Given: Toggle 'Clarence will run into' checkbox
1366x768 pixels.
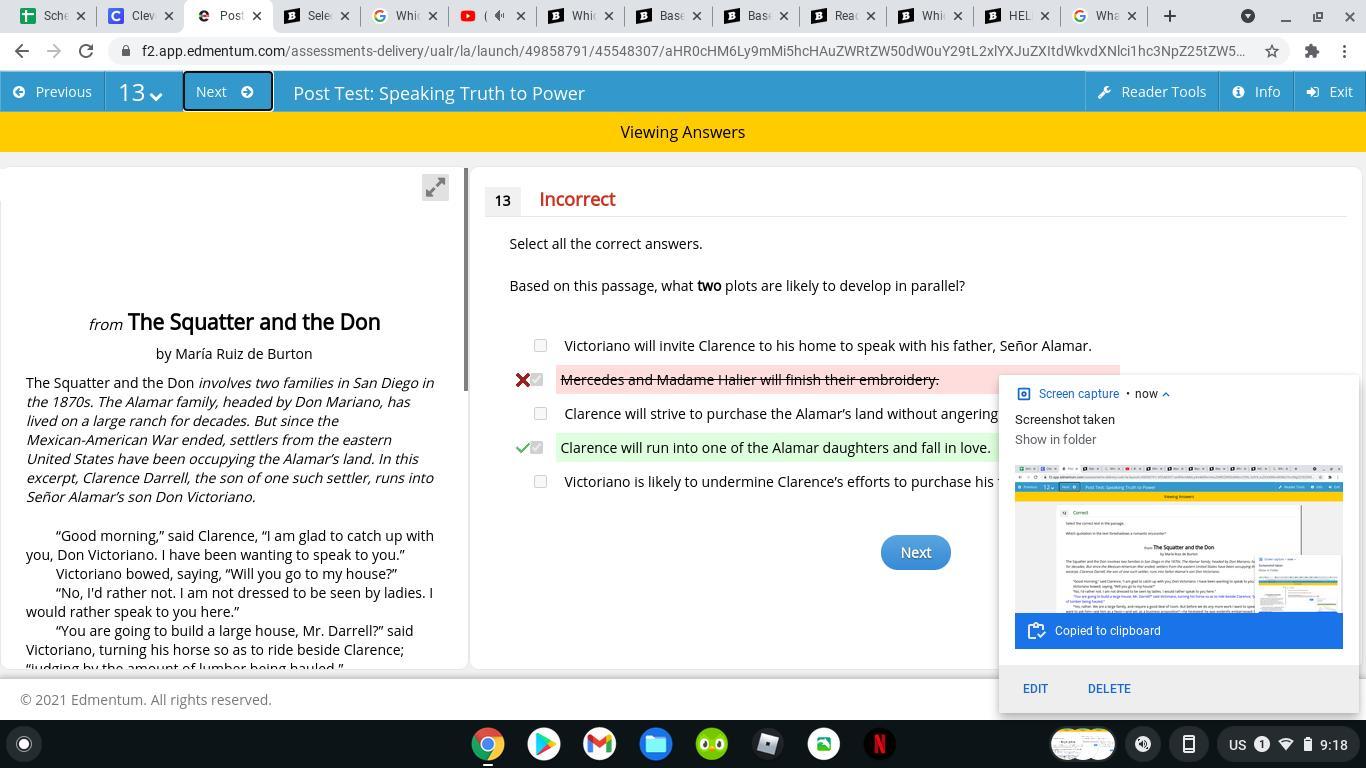Looking at the screenshot, I should tap(537, 447).
